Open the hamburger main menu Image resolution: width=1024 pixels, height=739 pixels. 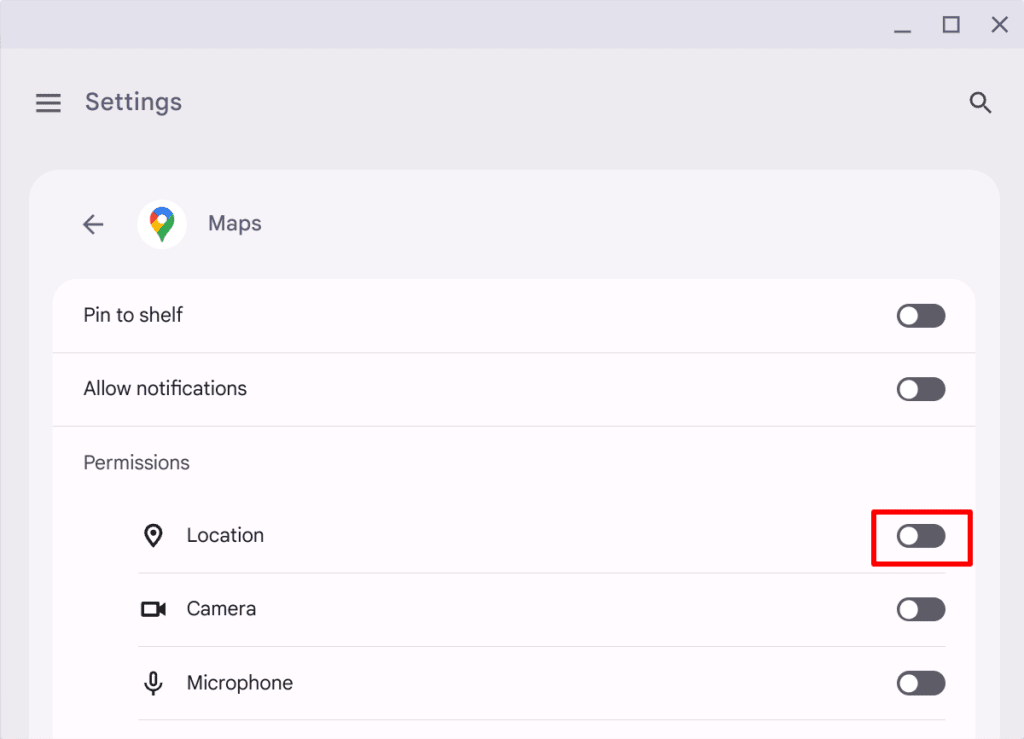coord(48,102)
